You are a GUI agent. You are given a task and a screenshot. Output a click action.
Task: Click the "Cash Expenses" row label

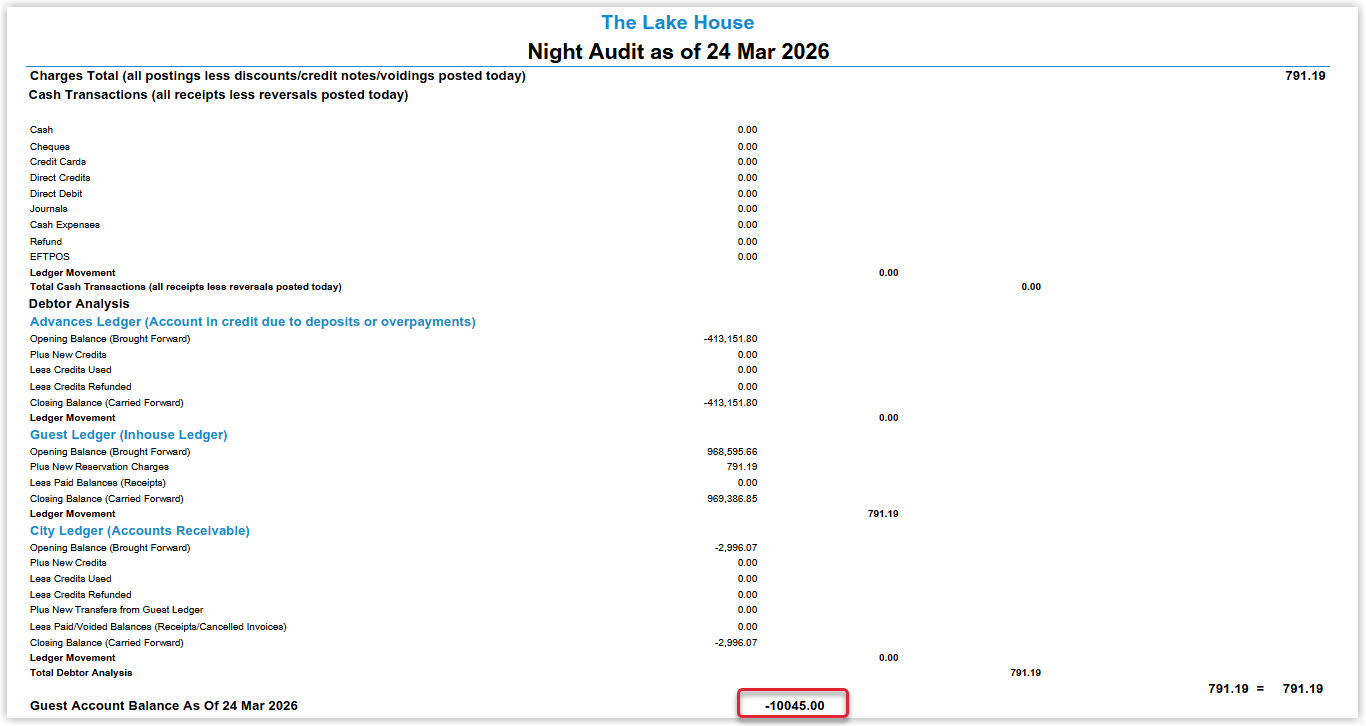[65, 225]
